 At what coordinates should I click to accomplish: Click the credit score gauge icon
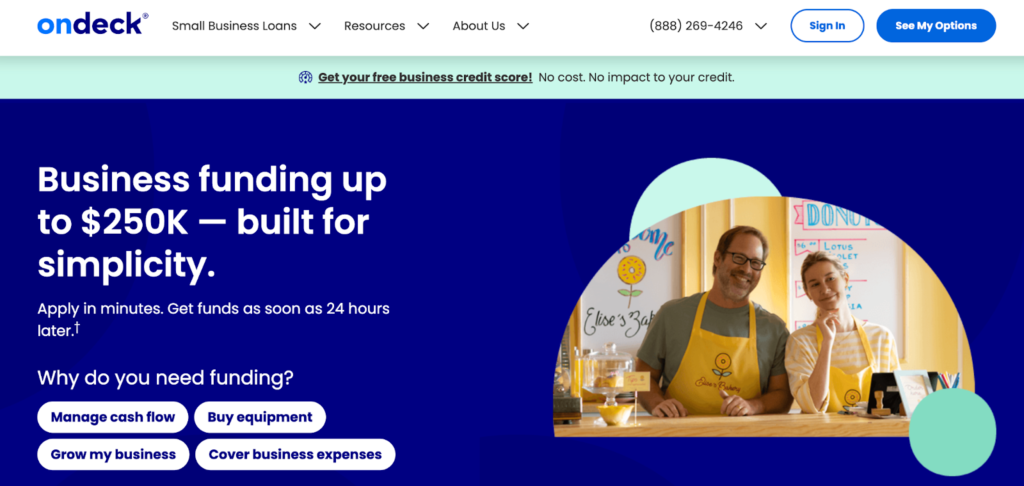[x=306, y=77]
